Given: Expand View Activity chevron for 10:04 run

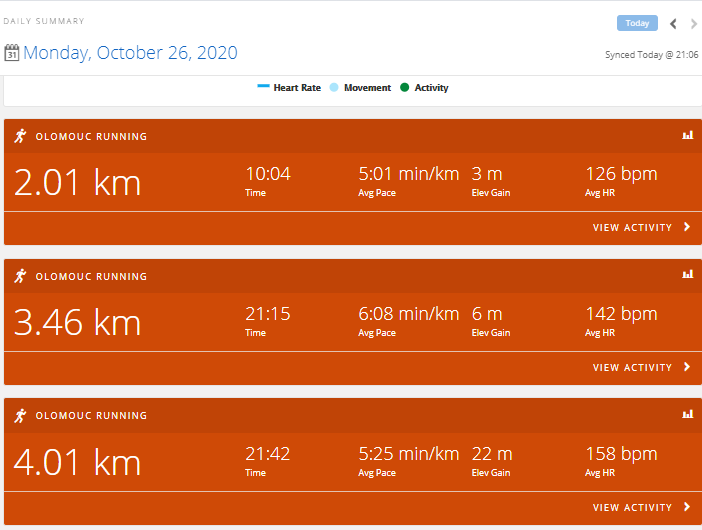Looking at the screenshot, I should [x=687, y=227].
